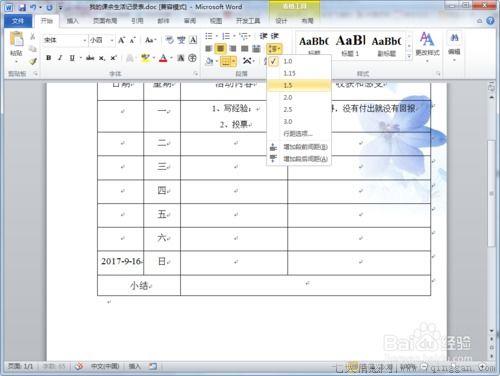Image resolution: width=500 pixels, height=376 pixels.
Task: Click the Decrease Indent icon
Action: pos(263,36)
